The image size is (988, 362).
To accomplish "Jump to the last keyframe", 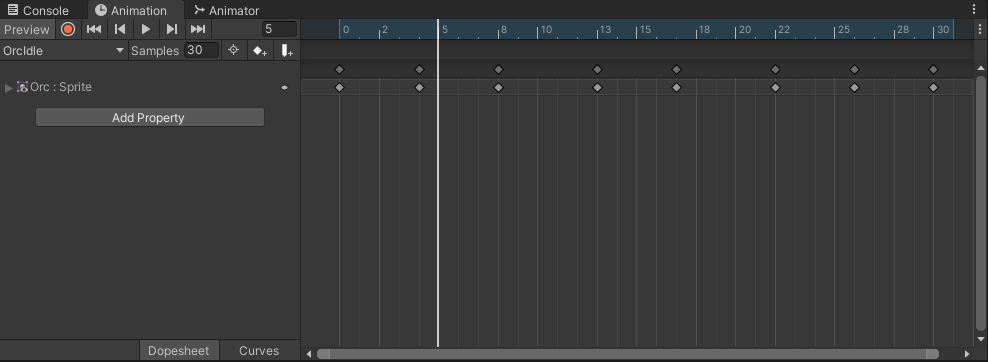I will pyautogui.click(x=198, y=29).
